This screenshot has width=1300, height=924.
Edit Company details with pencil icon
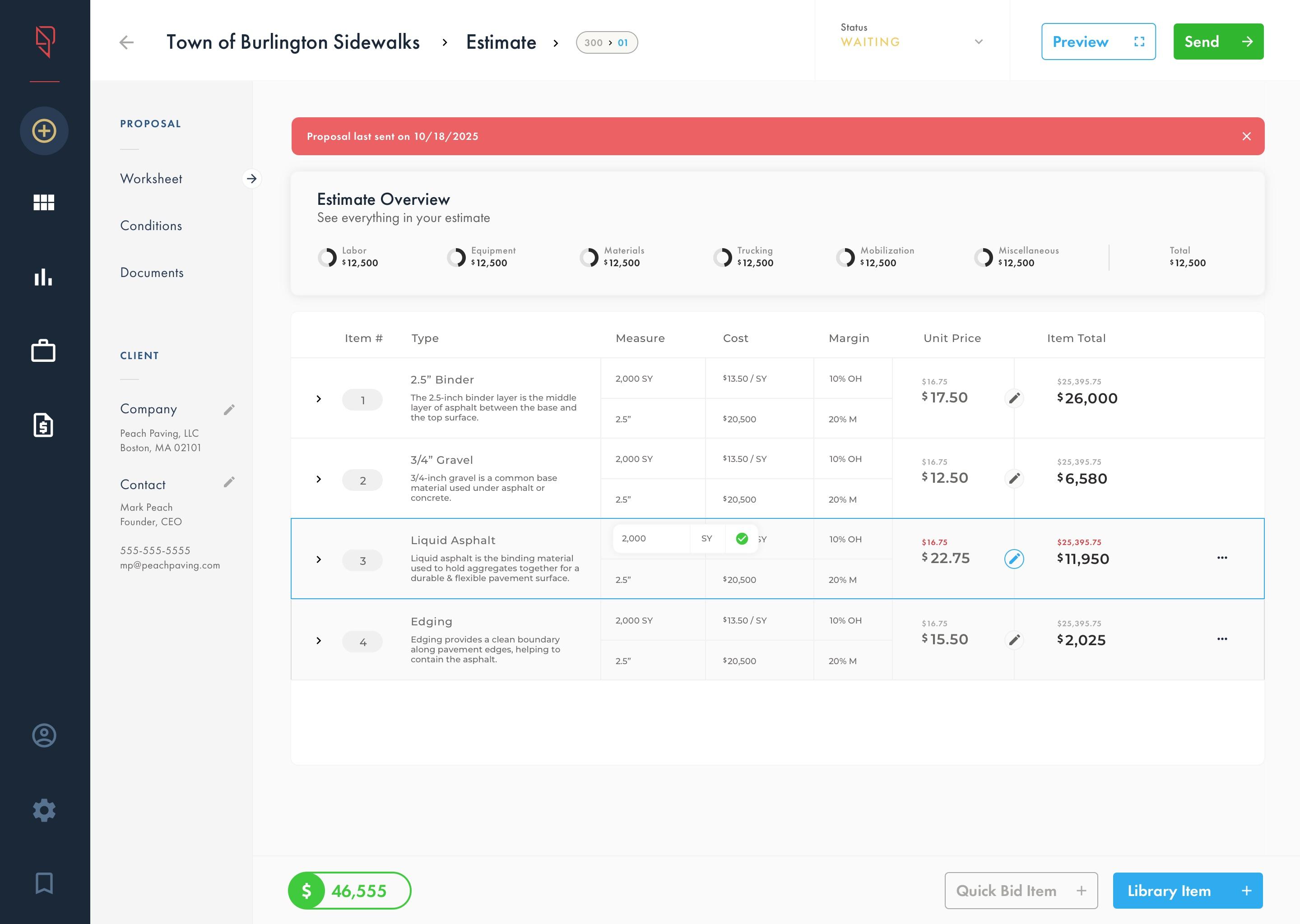229,410
